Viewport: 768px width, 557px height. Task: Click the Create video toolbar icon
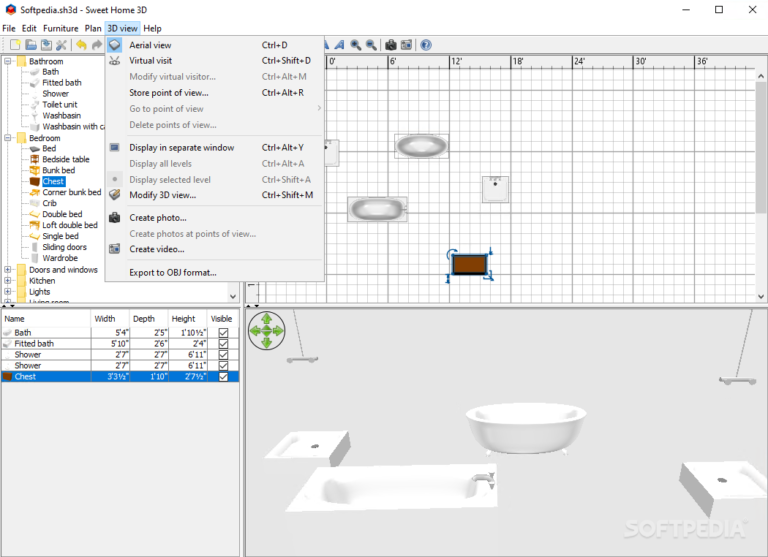tap(406, 45)
